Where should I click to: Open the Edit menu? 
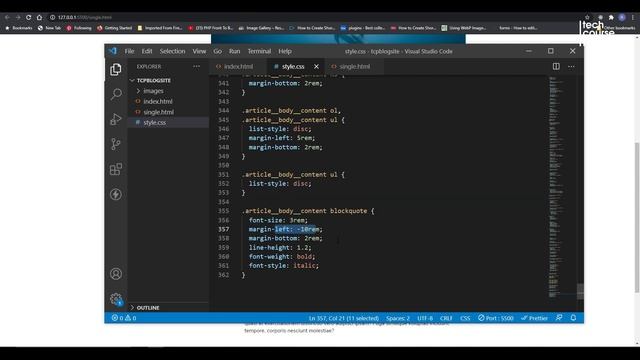point(147,51)
